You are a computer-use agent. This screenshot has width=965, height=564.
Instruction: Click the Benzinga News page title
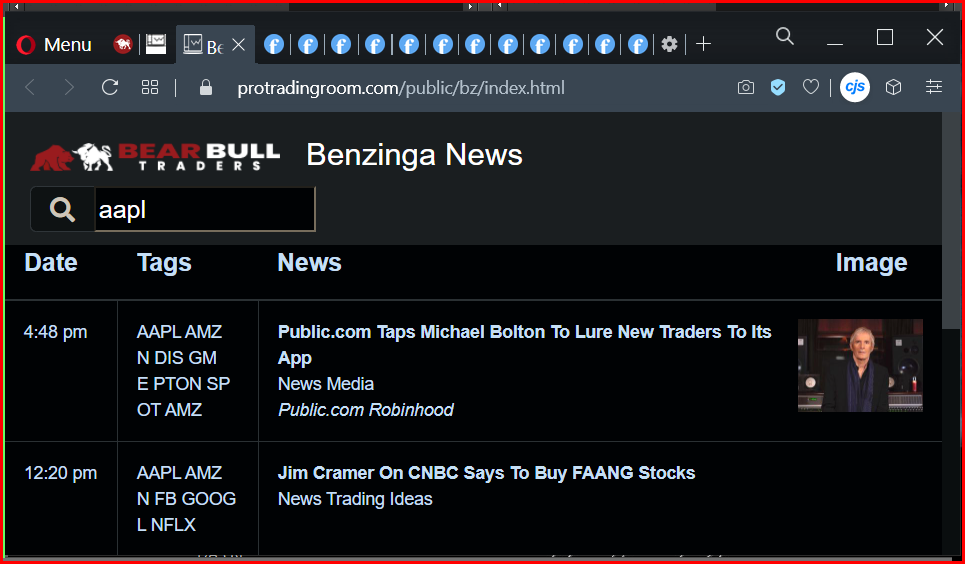pos(414,155)
